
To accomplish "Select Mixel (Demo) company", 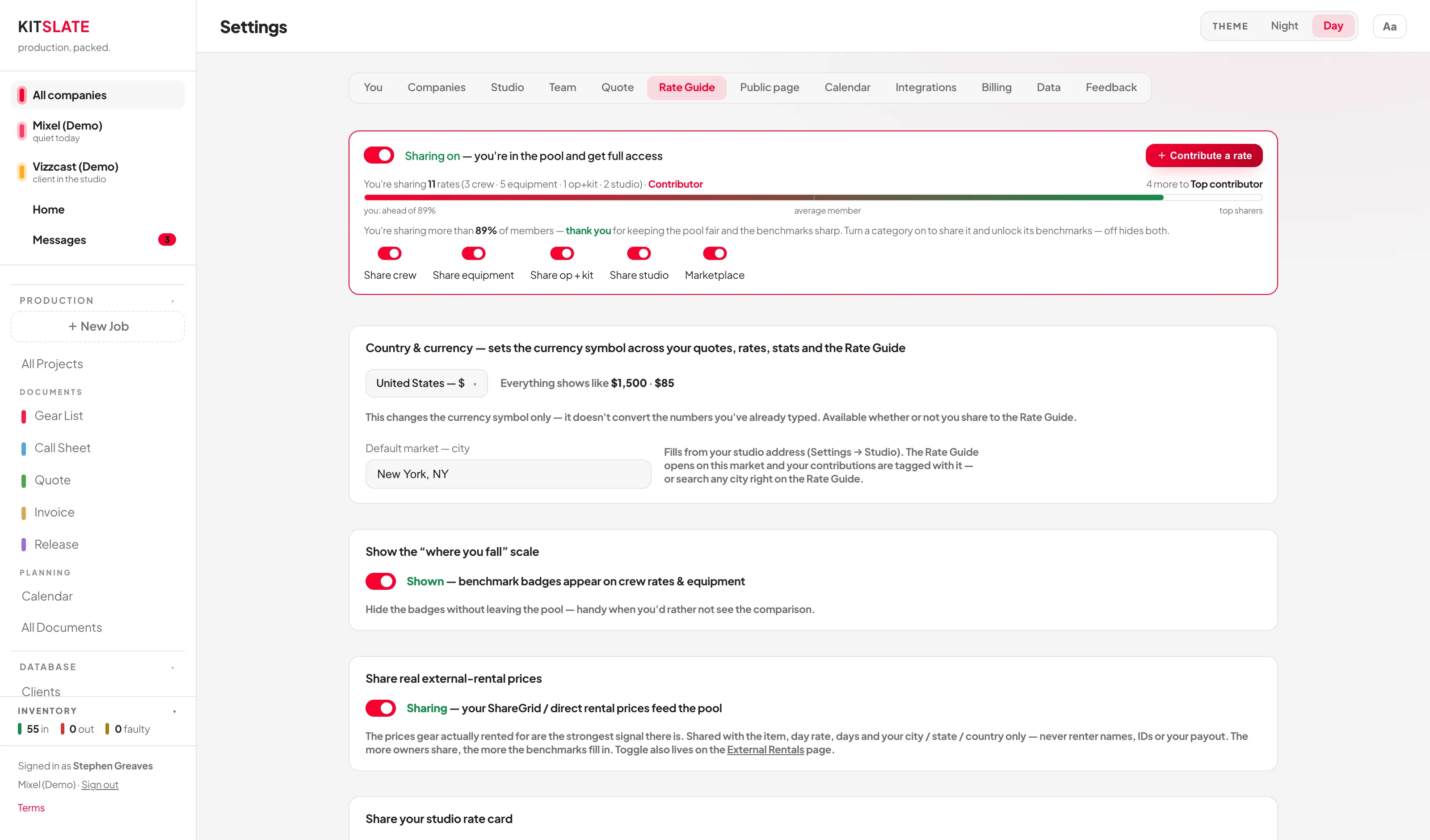I will [x=97, y=131].
